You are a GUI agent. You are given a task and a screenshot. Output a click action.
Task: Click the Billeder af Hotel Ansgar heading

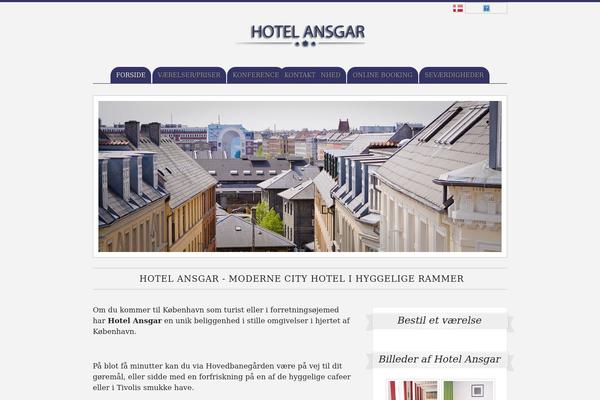[x=439, y=359]
